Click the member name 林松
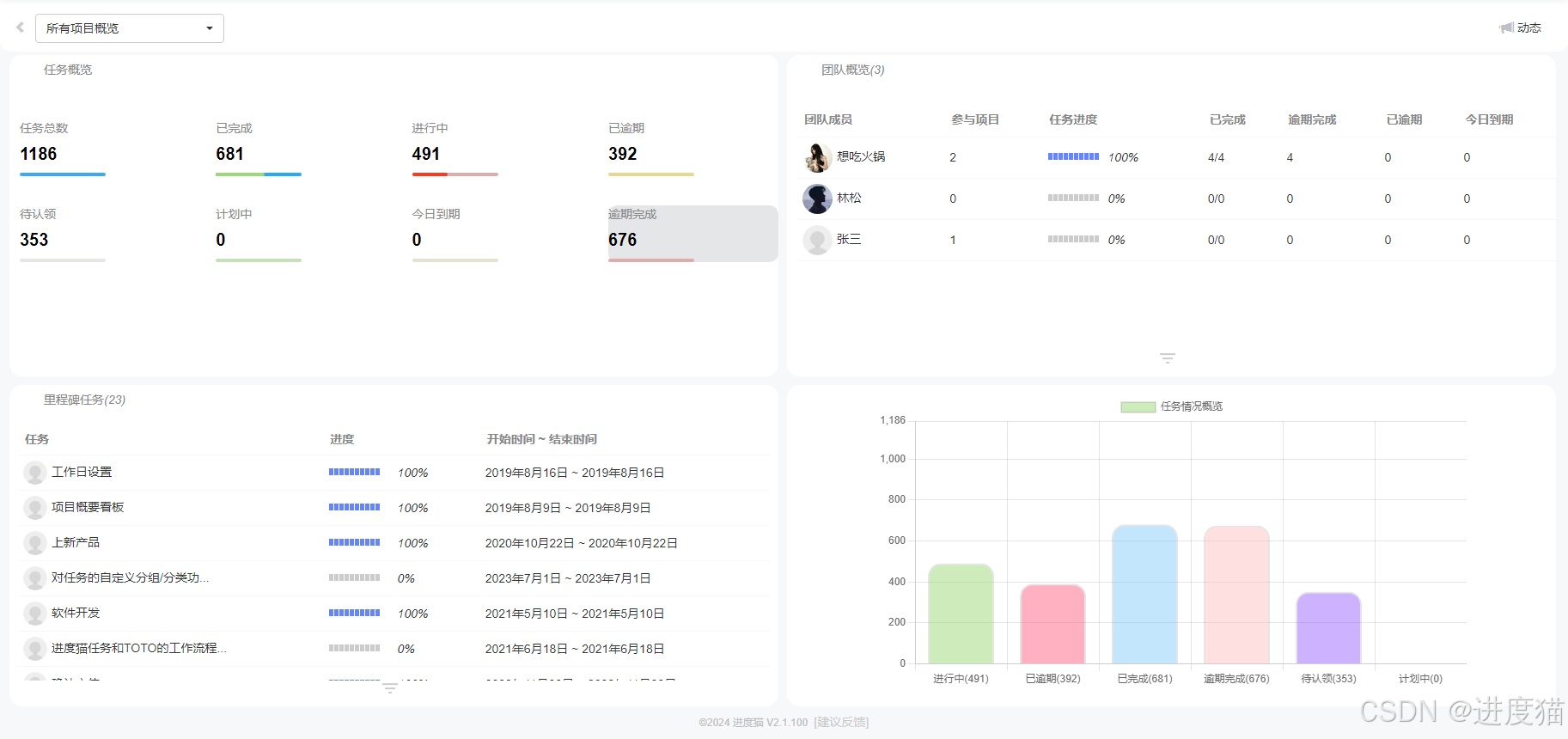1568x739 pixels. point(849,198)
